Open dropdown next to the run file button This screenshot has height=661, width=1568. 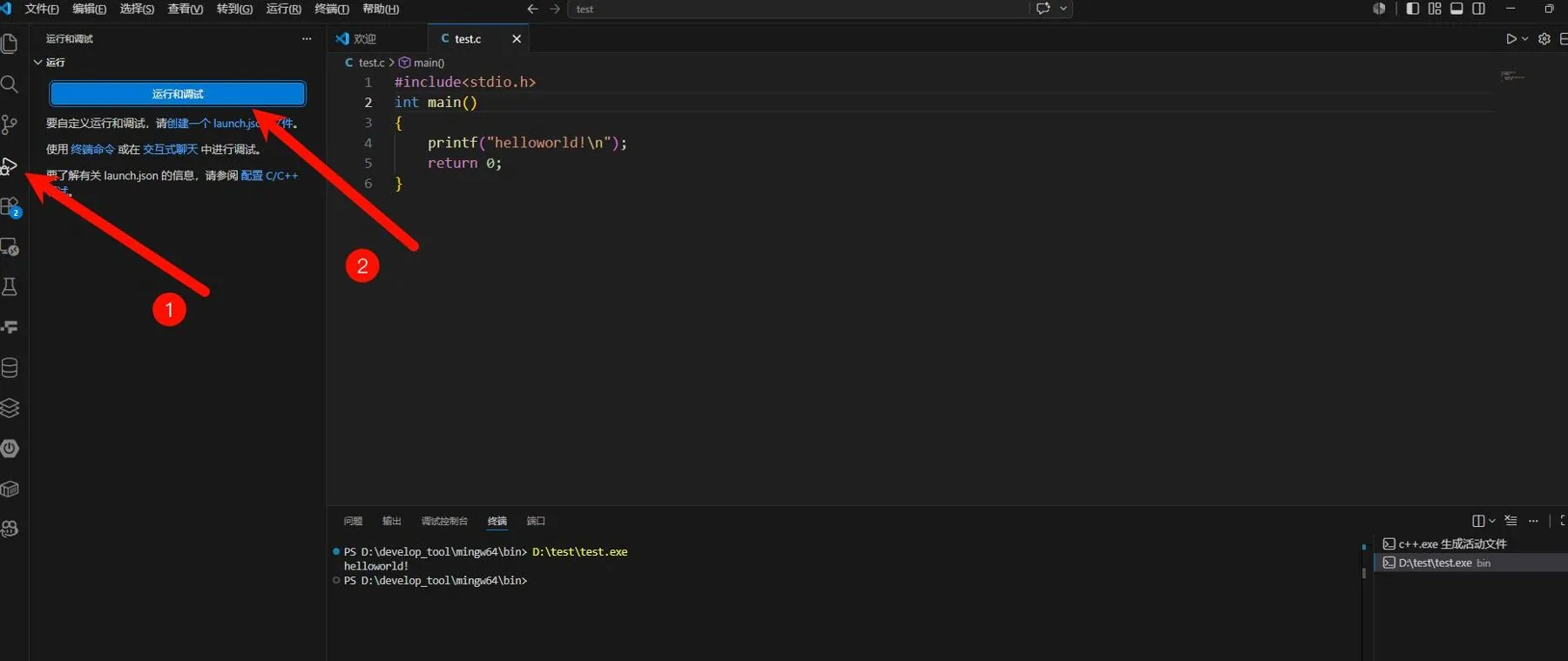click(x=1524, y=38)
